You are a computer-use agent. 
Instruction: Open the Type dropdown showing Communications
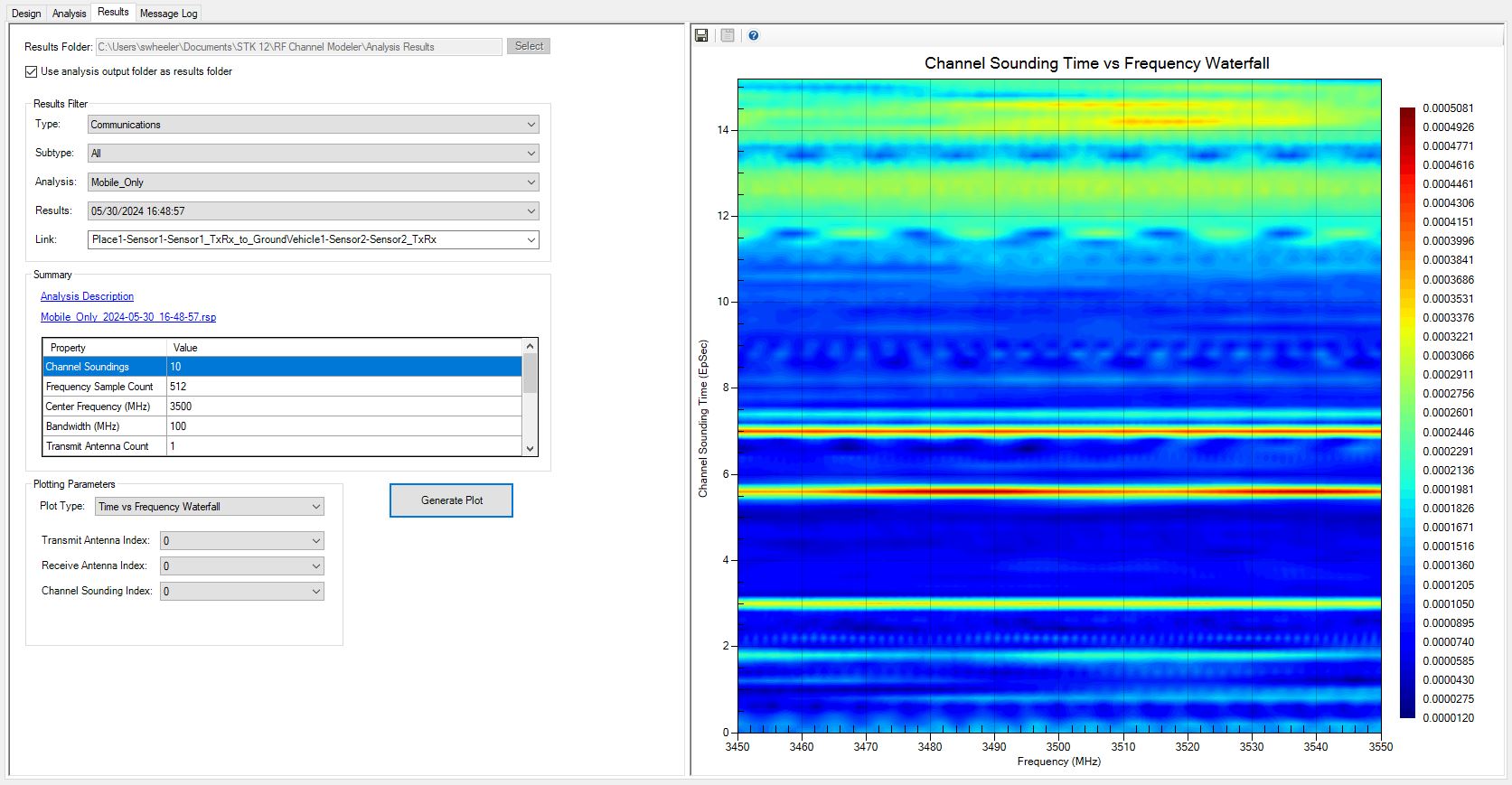(313, 125)
